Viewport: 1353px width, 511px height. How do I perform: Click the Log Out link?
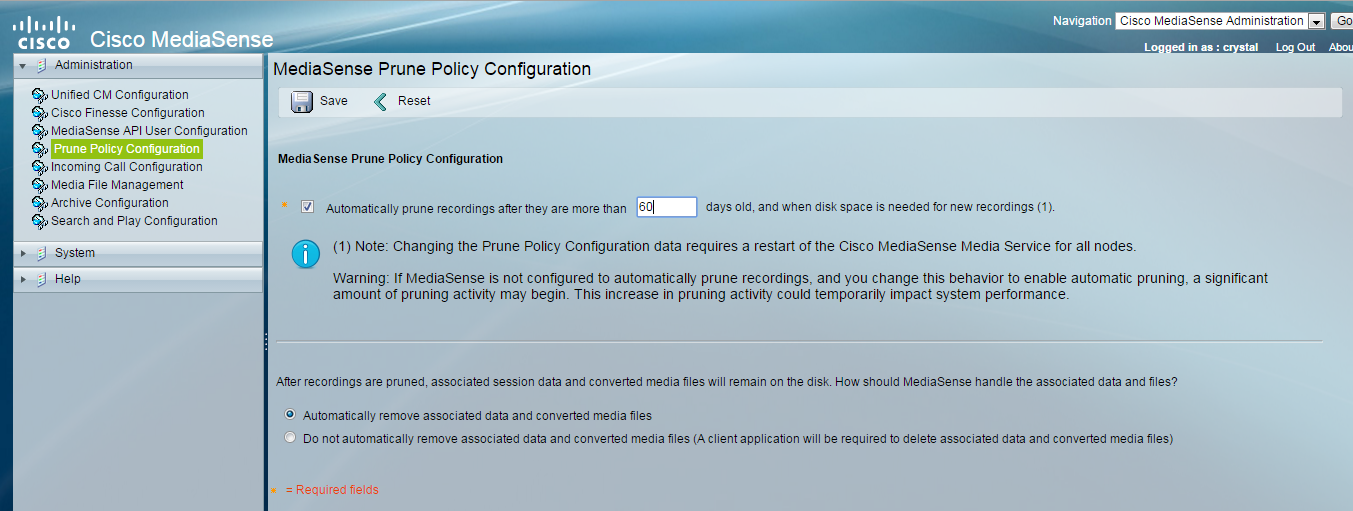pyautogui.click(x=1295, y=47)
